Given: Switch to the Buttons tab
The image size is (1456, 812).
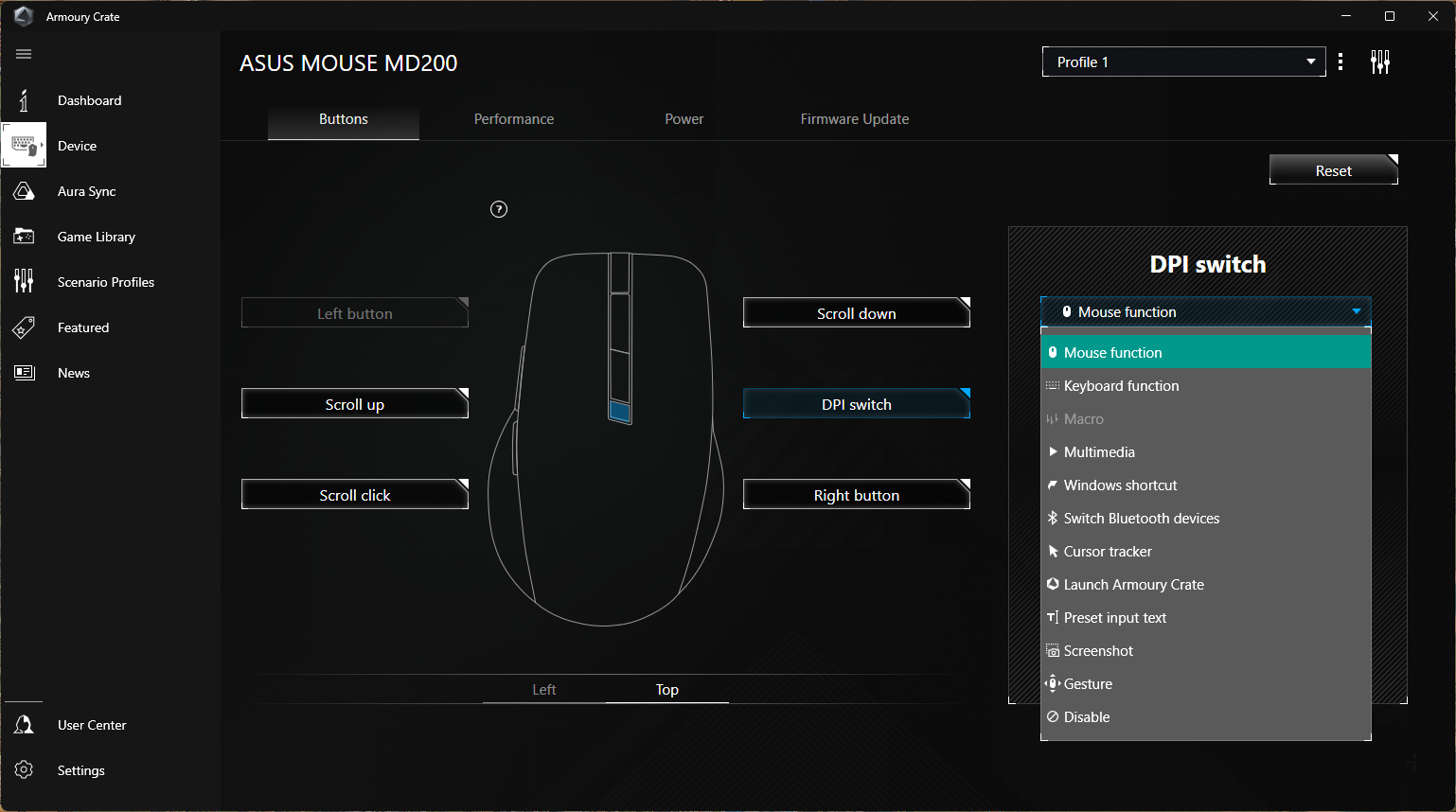Looking at the screenshot, I should (344, 119).
